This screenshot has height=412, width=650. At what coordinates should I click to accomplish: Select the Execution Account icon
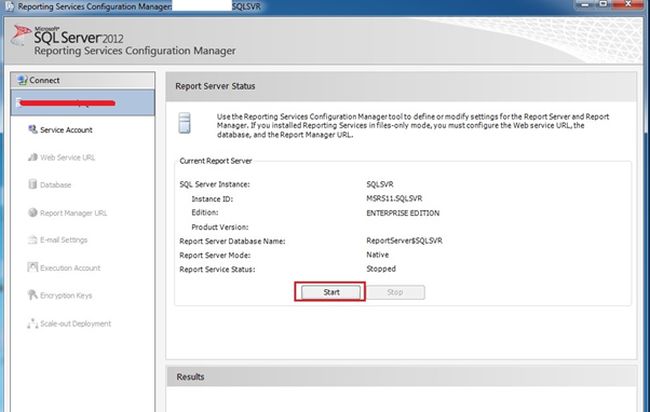pos(32,268)
